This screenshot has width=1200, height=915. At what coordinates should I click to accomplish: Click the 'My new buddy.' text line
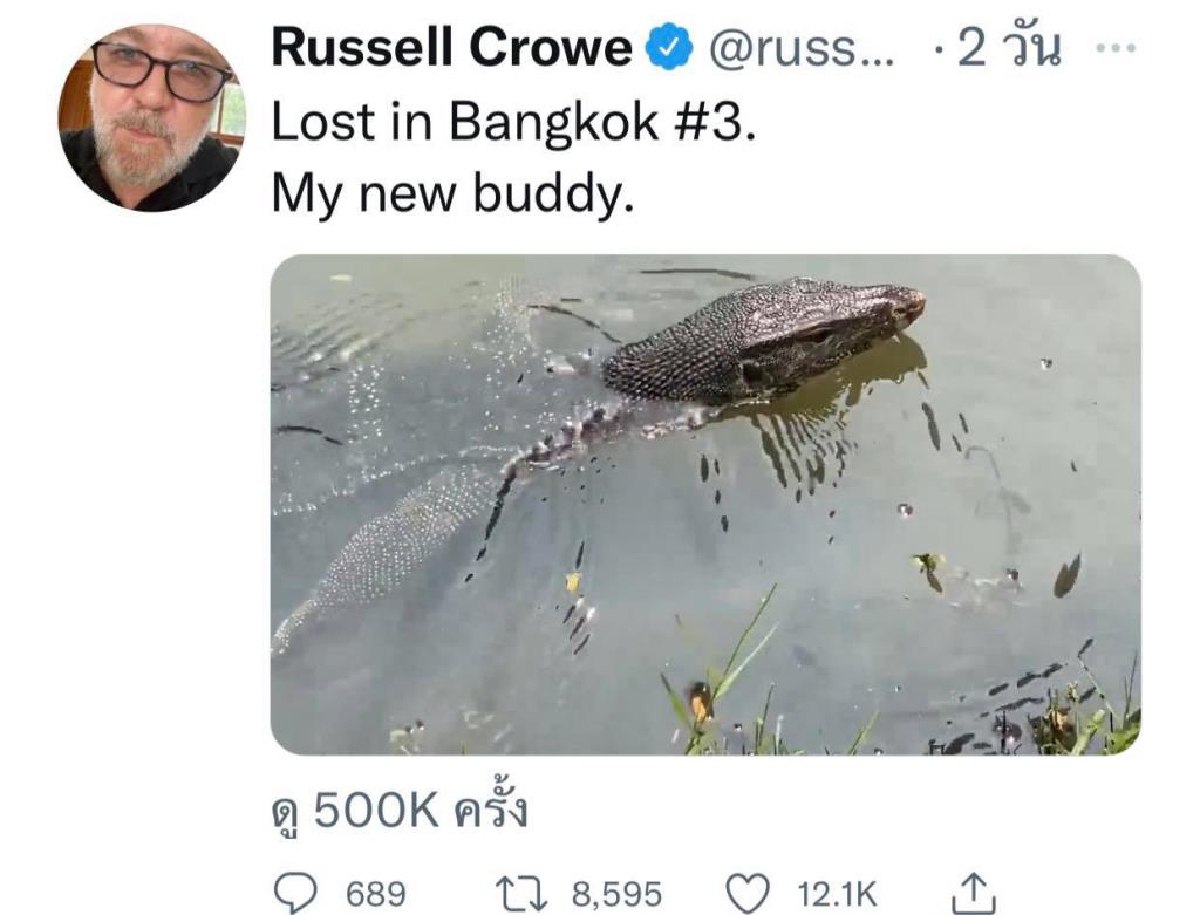tap(453, 195)
